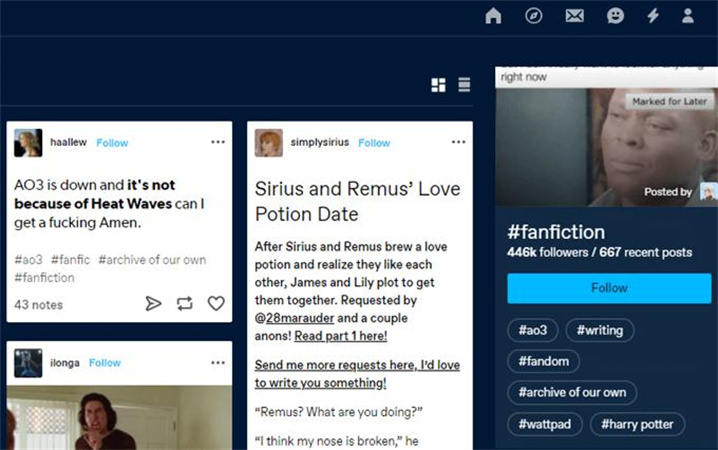Like haallew's post with the heart
Viewport: 718px width, 450px height.
(x=216, y=303)
